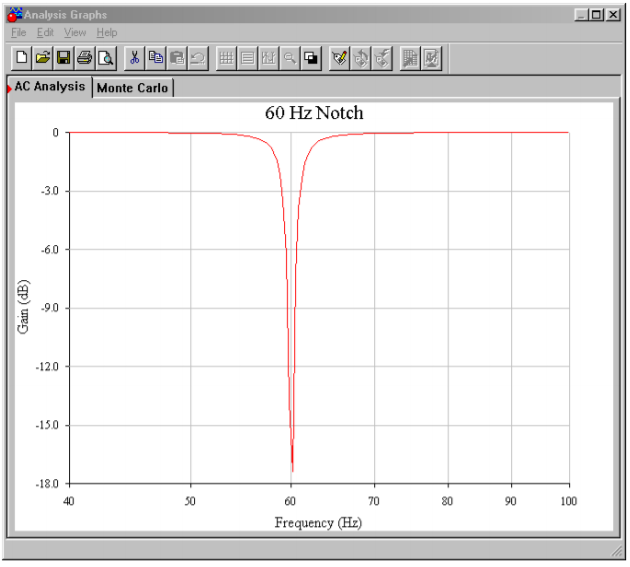Expand the View menu

pos(75,33)
